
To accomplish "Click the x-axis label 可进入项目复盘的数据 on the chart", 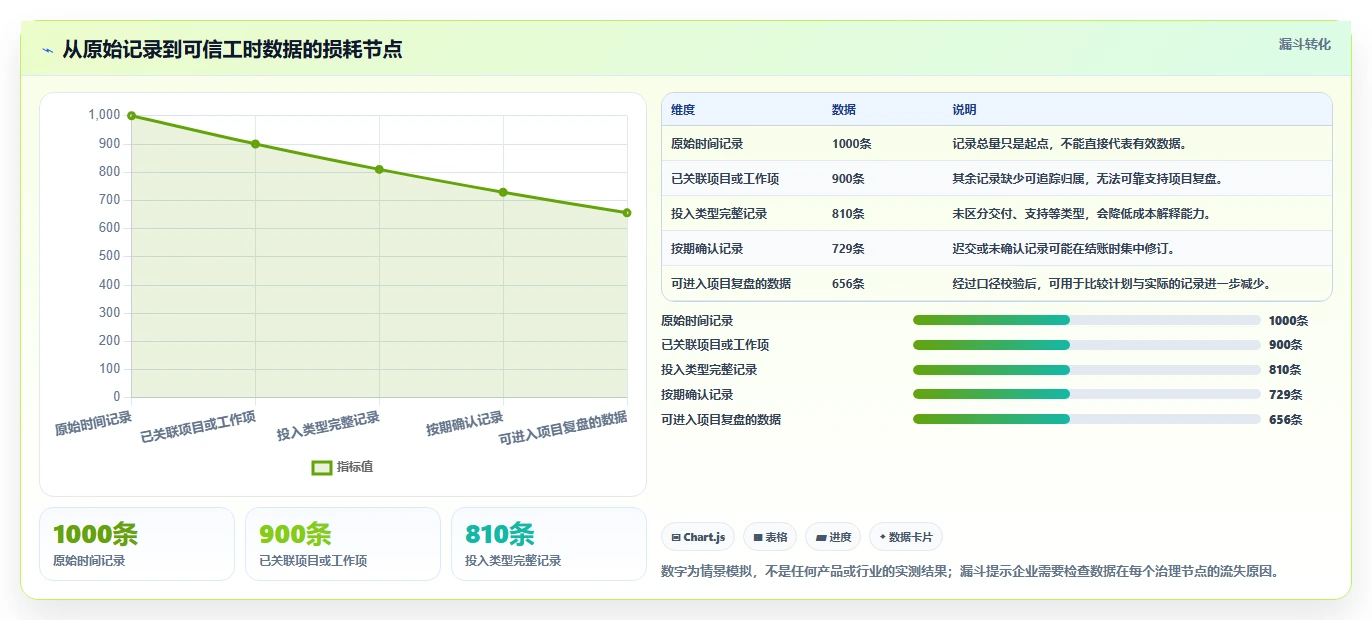I will [x=563, y=428].
